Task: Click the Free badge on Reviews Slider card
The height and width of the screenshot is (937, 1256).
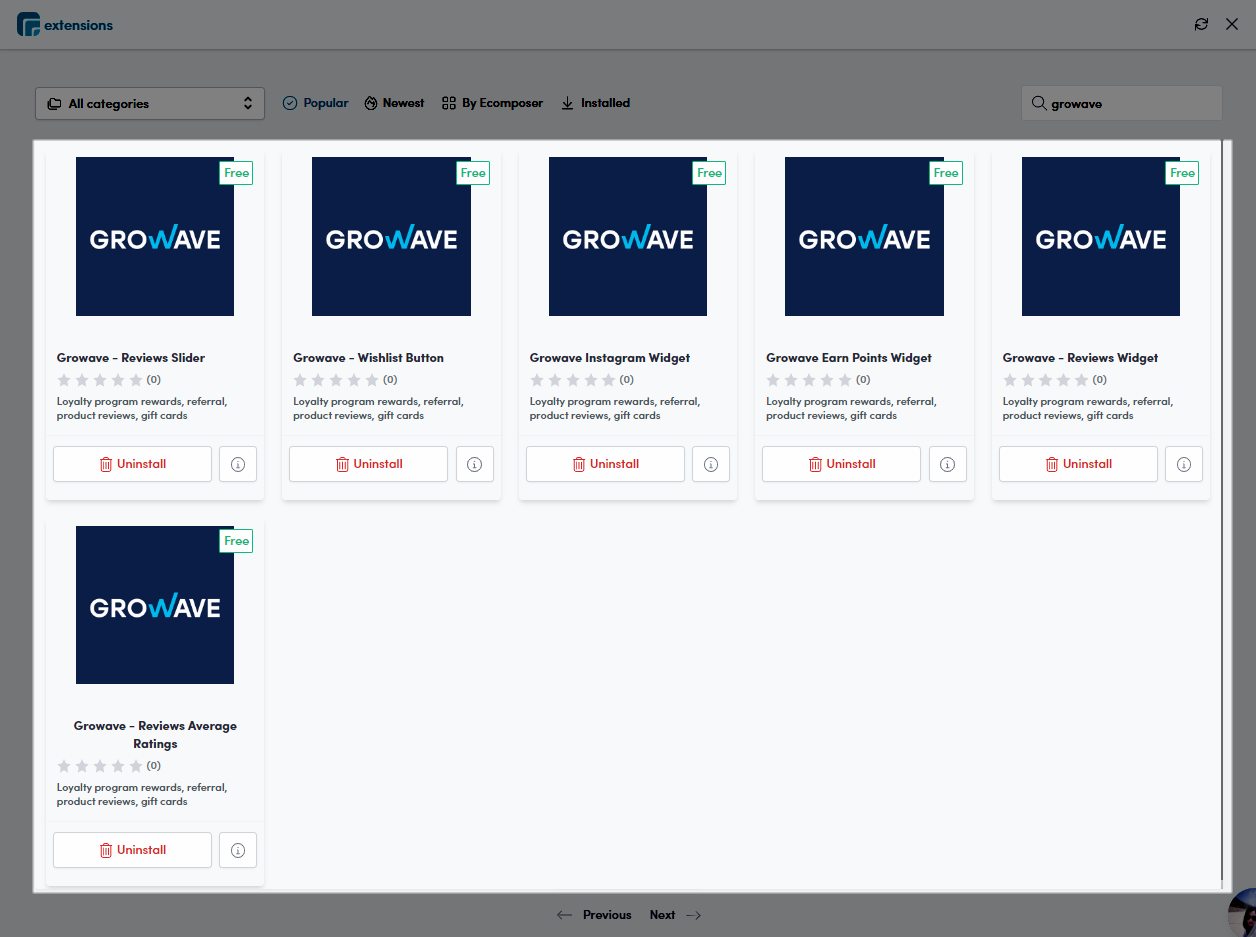Action: point(237,173)
